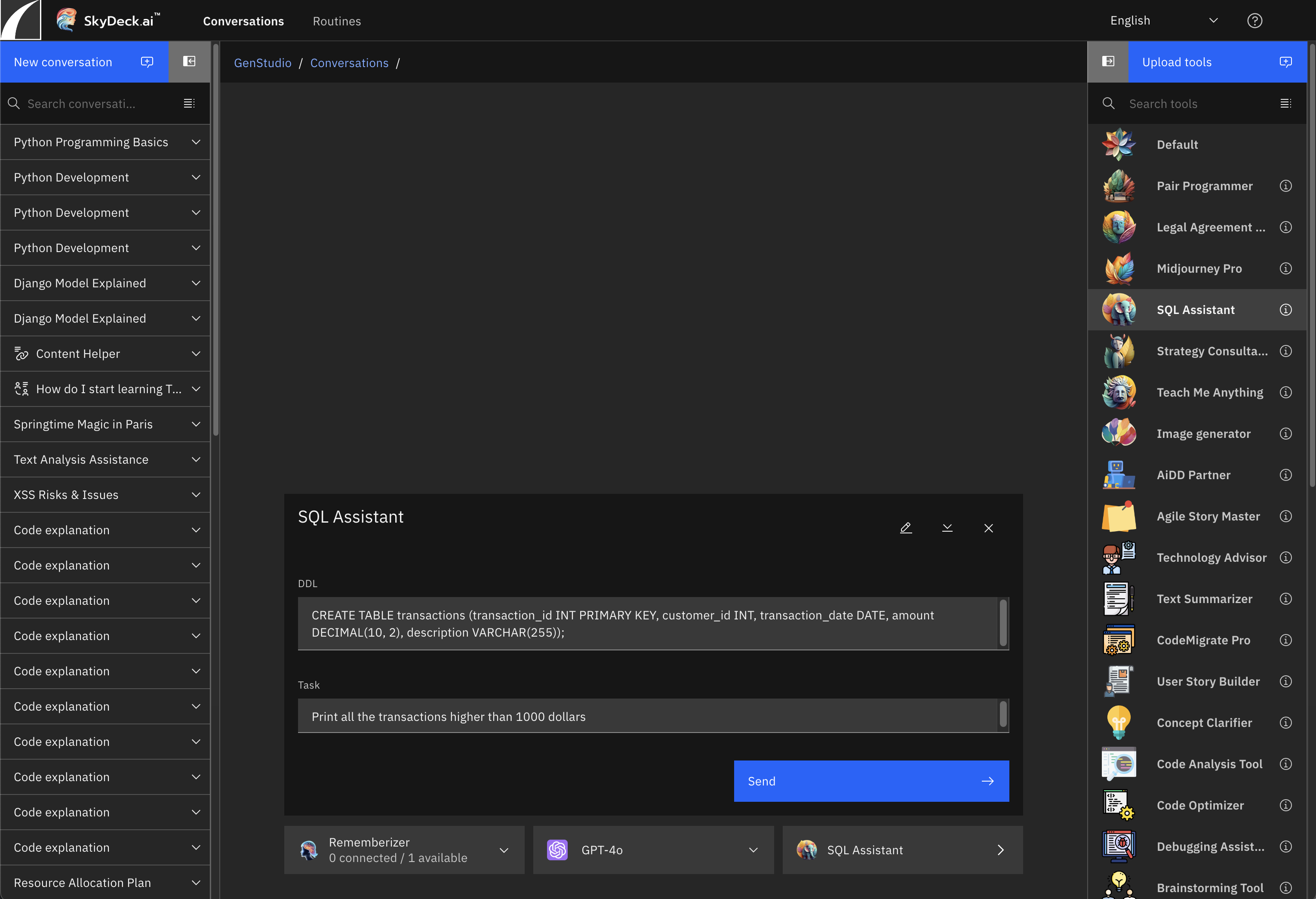Click the tools list filter icon
Viewport: 1316px width, 899px height.
pos(1285,104)
